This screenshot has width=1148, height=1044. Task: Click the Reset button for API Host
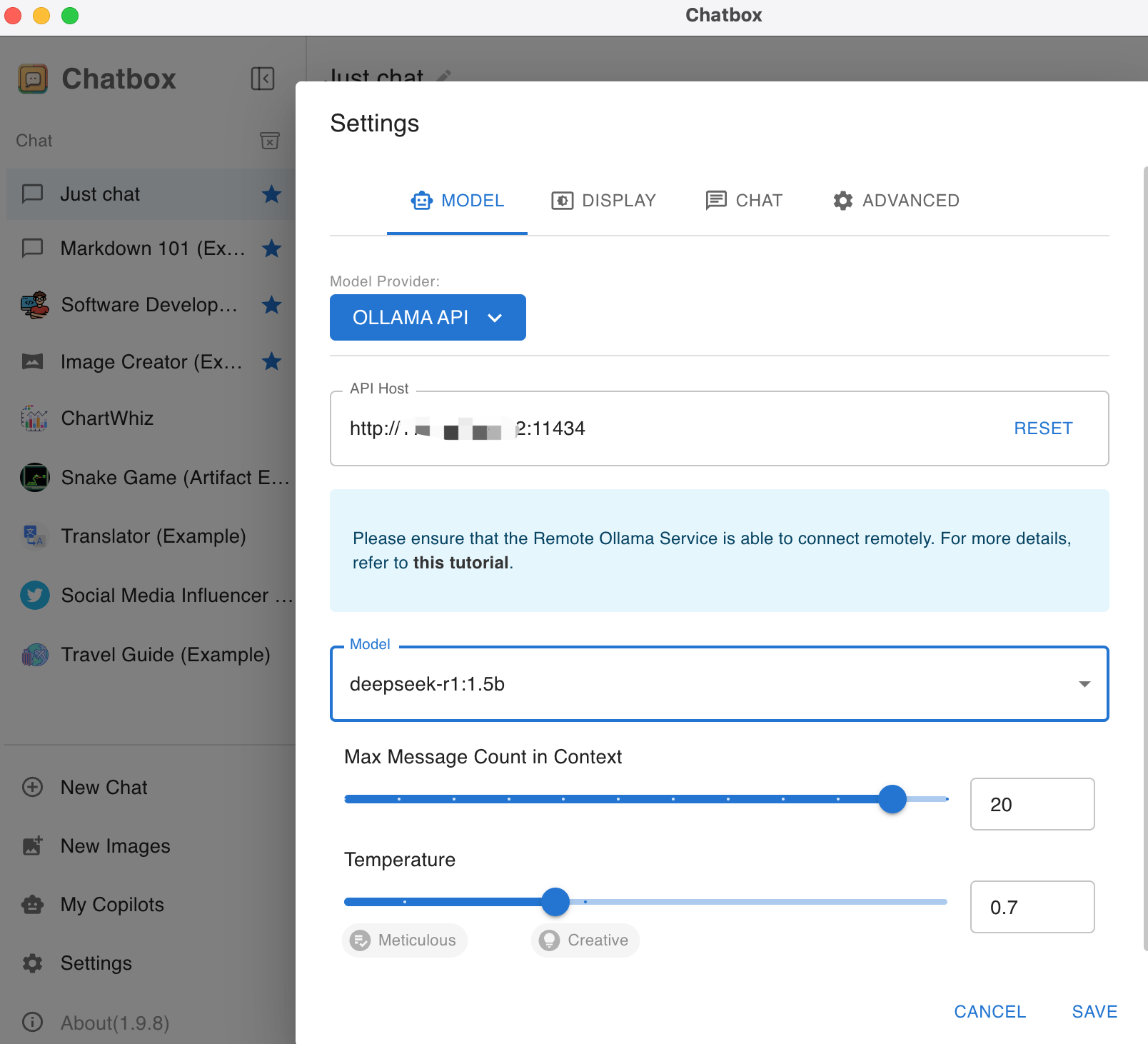(1043, 428)
